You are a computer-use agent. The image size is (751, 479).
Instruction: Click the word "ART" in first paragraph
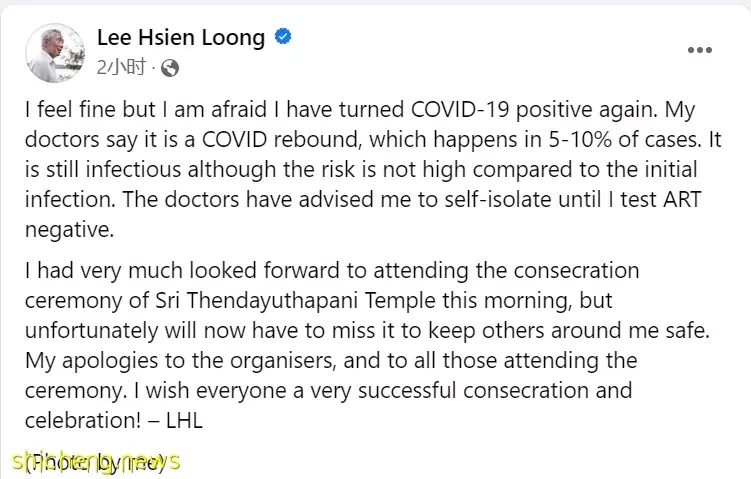(x=681, y=200)
